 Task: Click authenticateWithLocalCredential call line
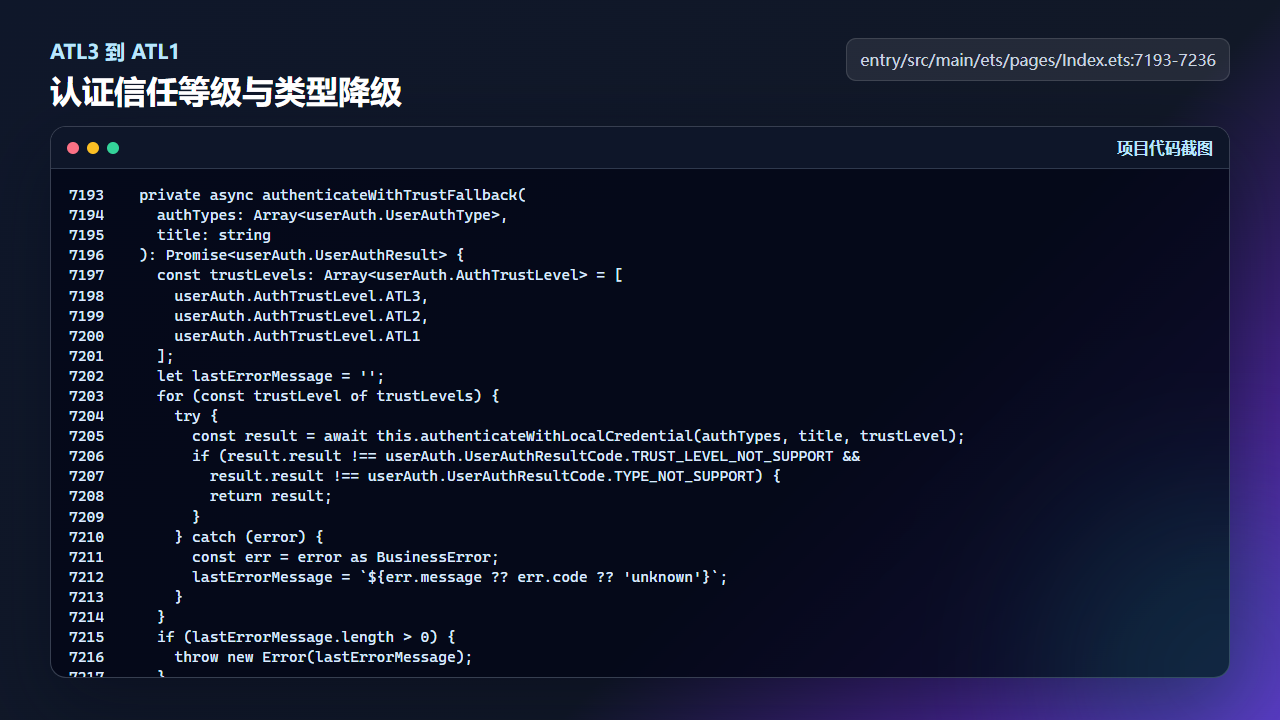[x=579, y=436]
